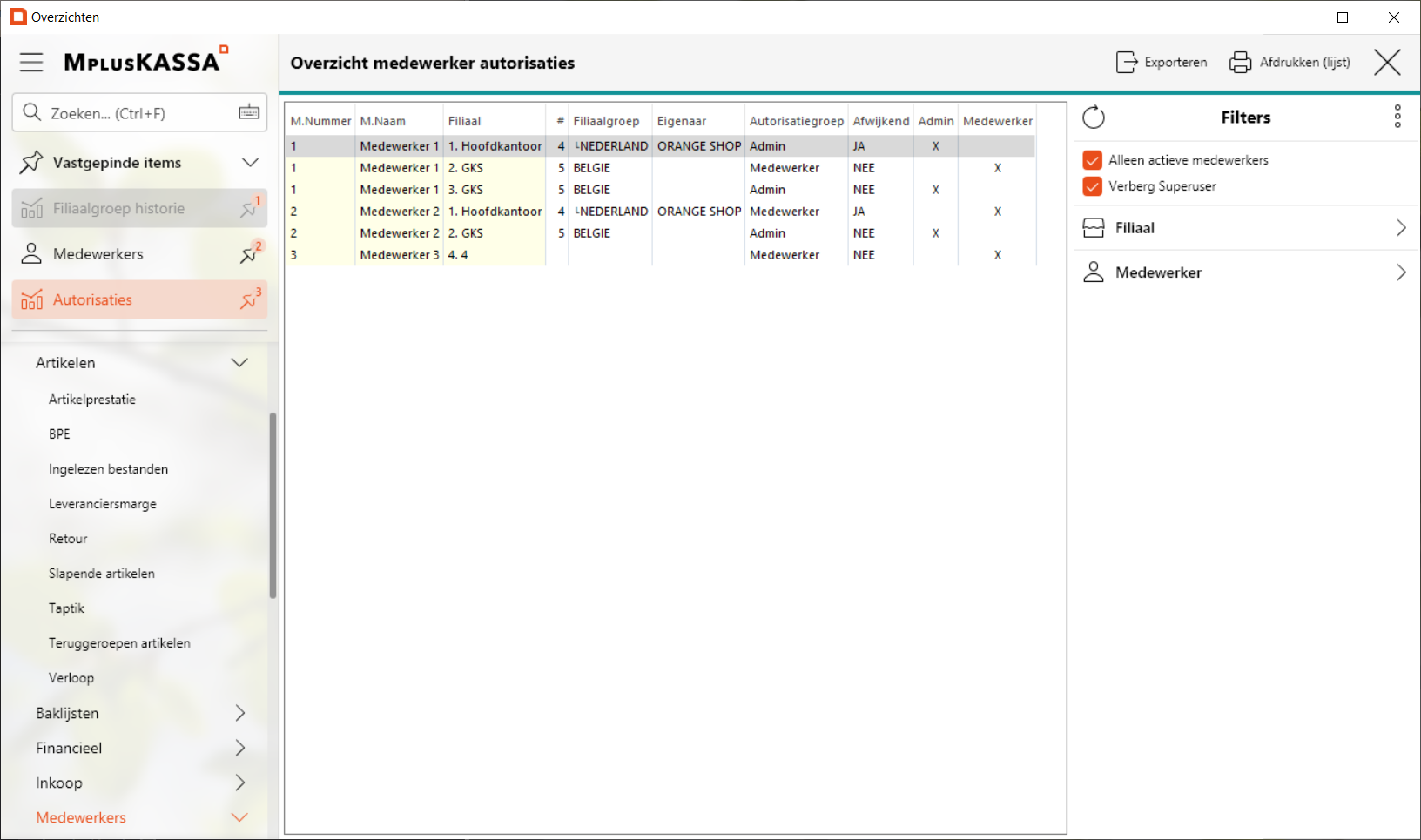Open the Leveranciersmarge overview
This screenshot has width=1421, height=840.
pyautogui.click(x=103, y=504)
